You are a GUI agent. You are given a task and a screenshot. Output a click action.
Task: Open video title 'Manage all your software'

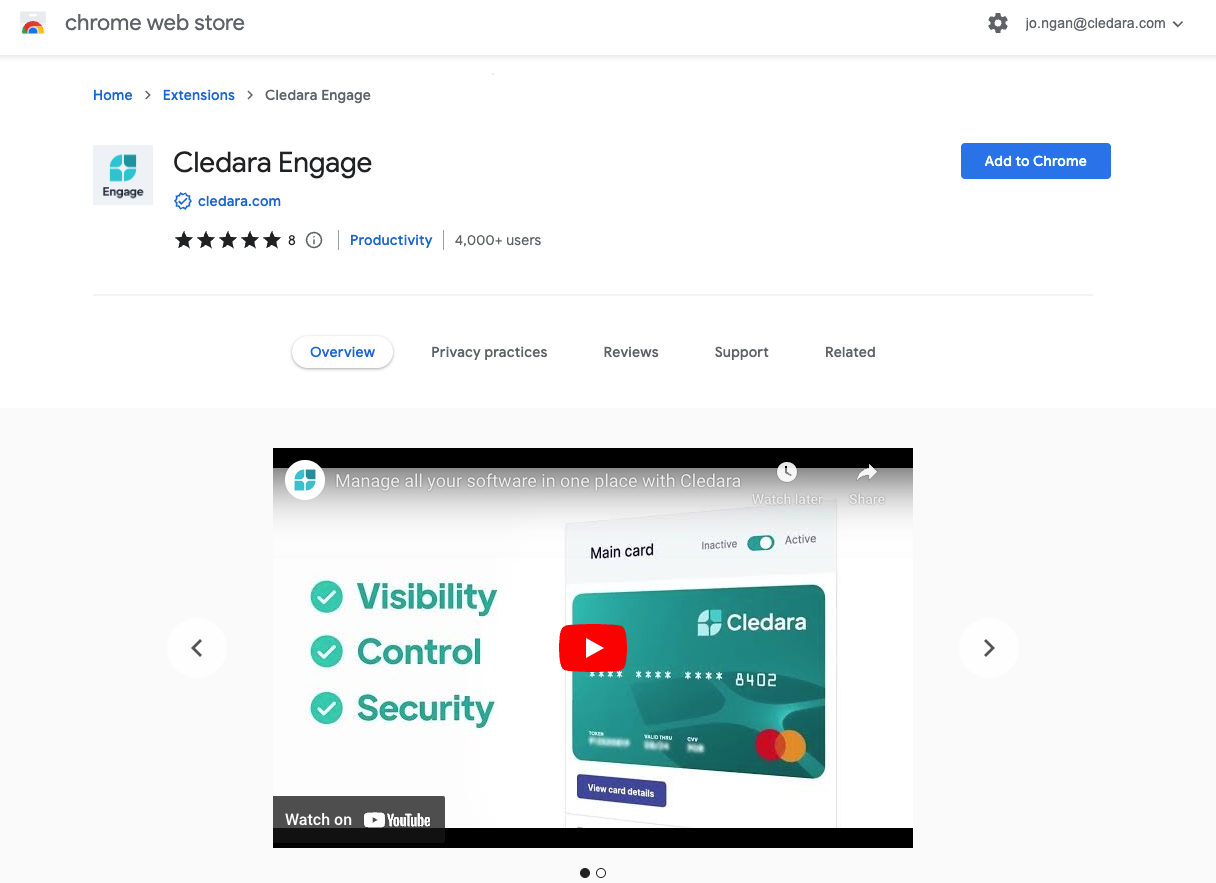point(538,481)
